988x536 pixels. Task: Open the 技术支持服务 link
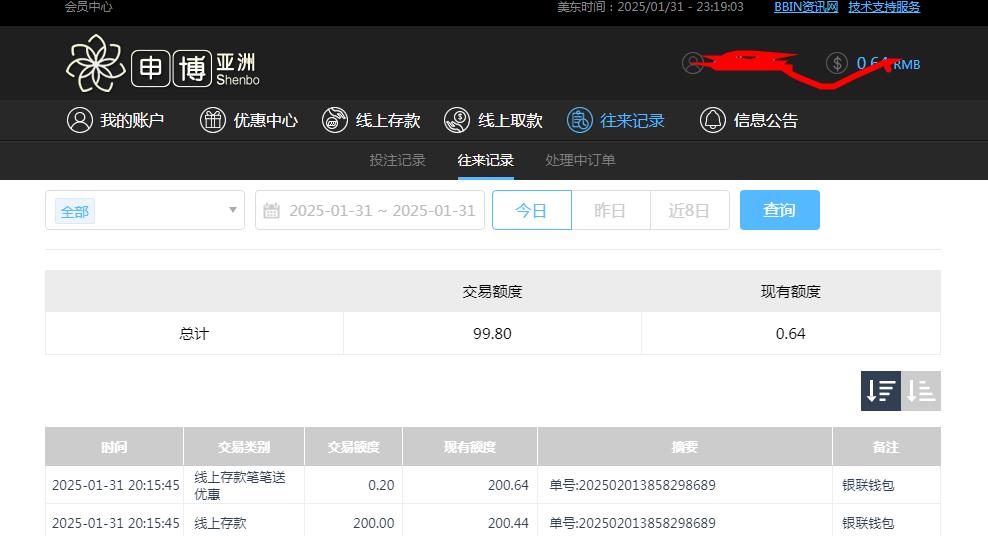coord(884,7)
